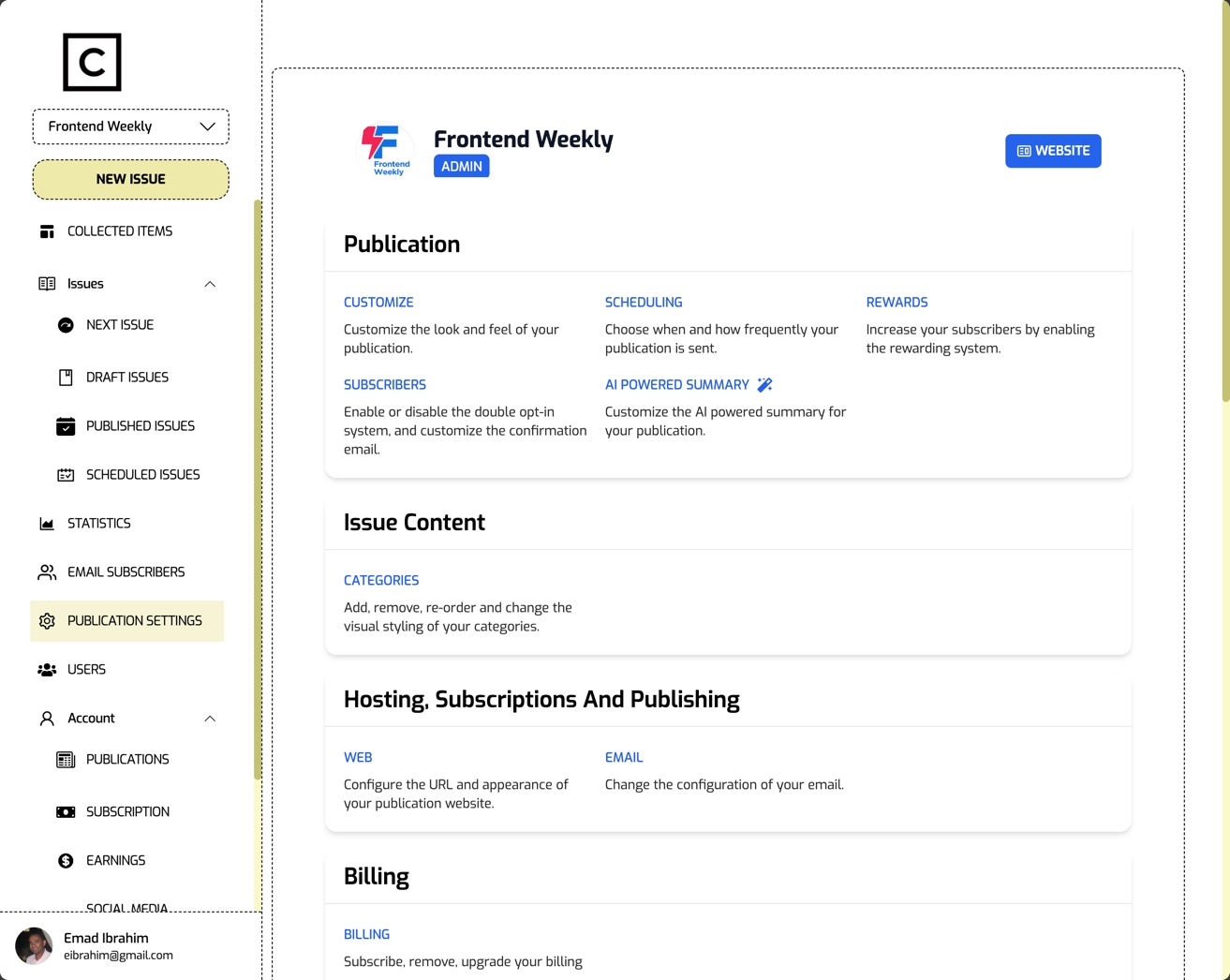Click the Next Issue arrow icon
The width and height of the screenshot is (1230, 980).
(x=66, y=324)
